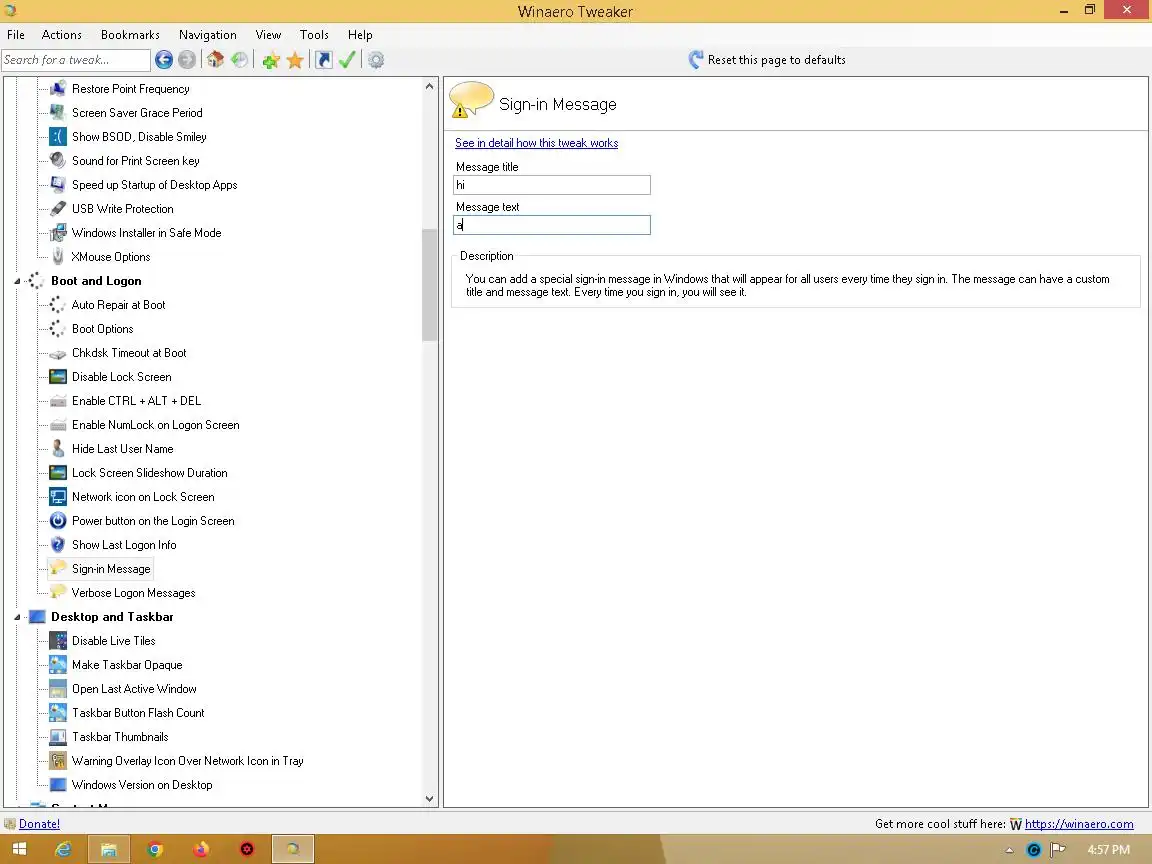This screenshot has height=864, width=1152.
Task: Collapse the Desktop and Taskbar tree section
Action: 17,617
